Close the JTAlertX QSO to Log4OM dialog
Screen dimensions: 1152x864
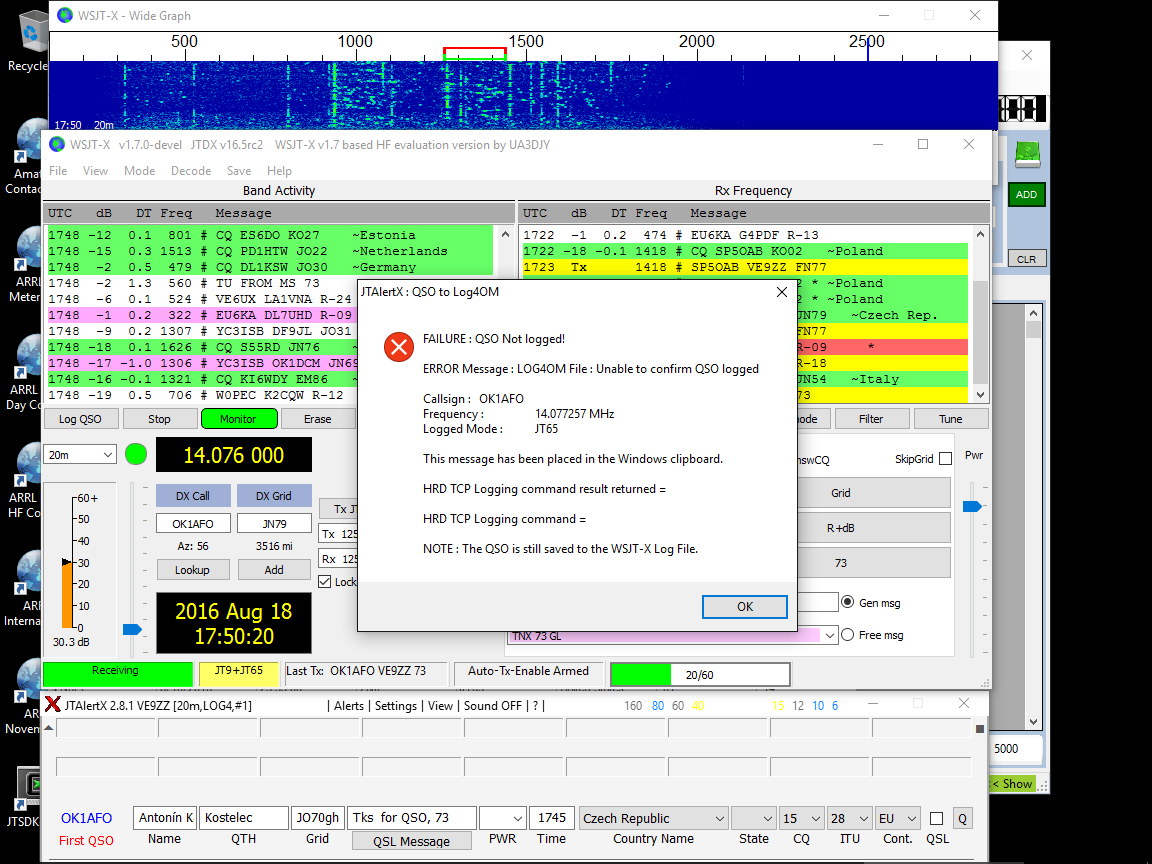(781, 292)
